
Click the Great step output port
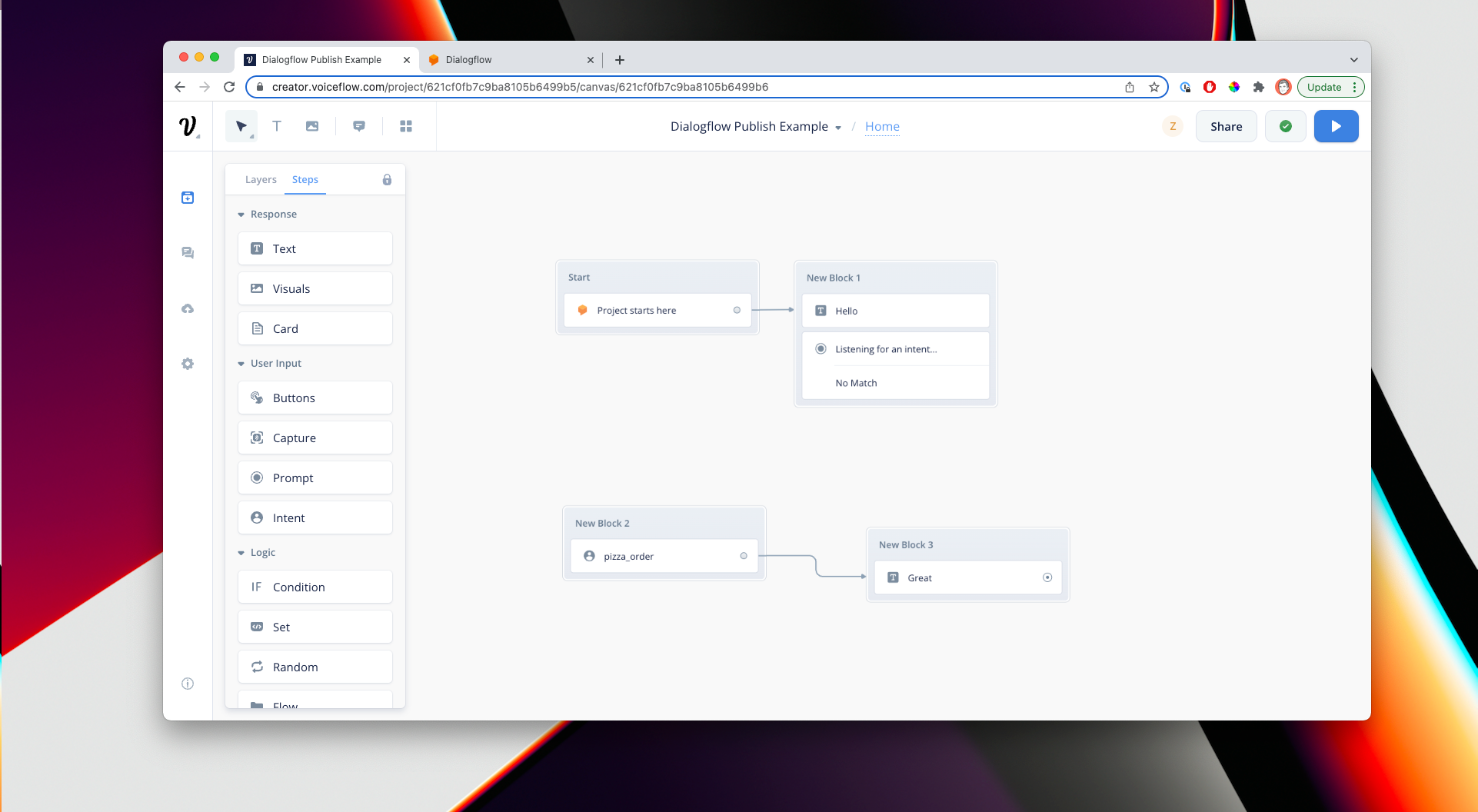coord(1047,577)
